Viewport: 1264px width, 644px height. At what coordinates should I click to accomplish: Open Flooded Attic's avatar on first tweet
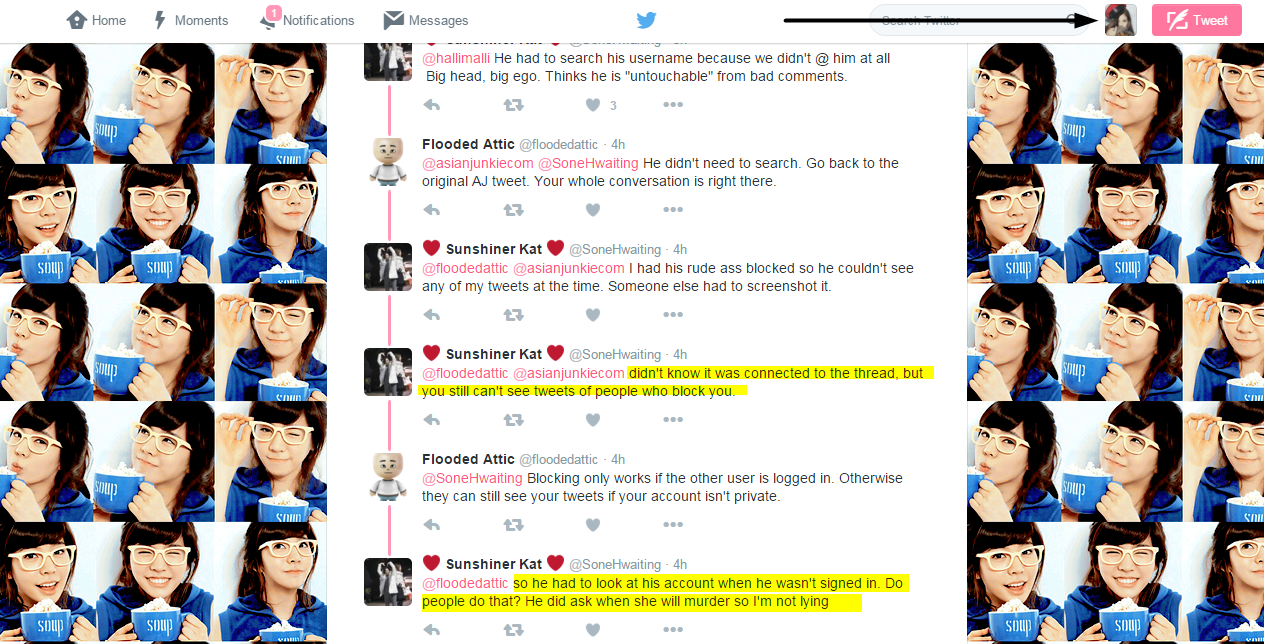388,162
